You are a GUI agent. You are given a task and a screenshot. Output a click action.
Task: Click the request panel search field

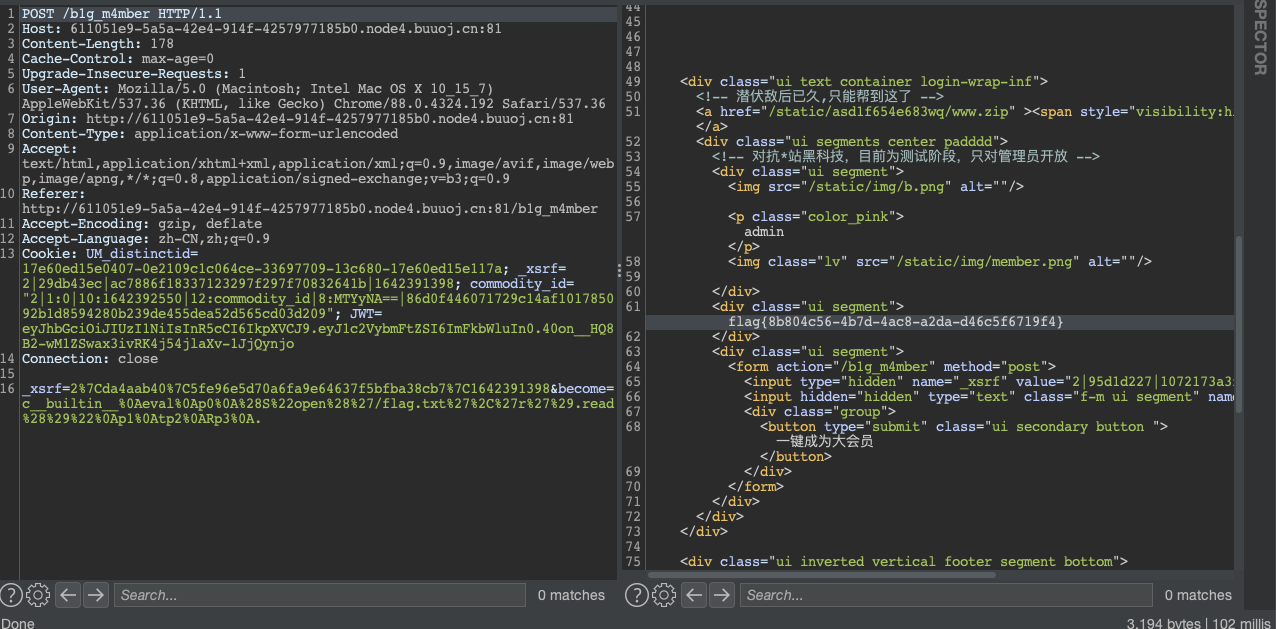pos(319,595)
